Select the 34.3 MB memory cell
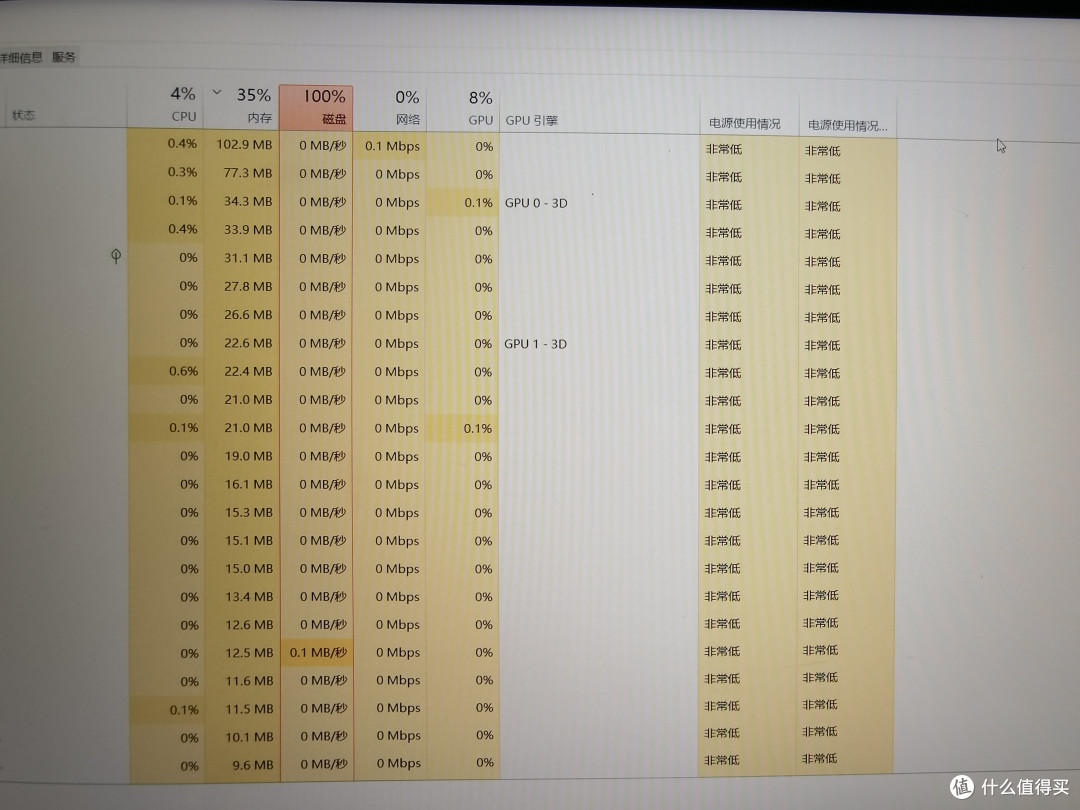Viewport: 1080px width, 810px height. [242, 201]
